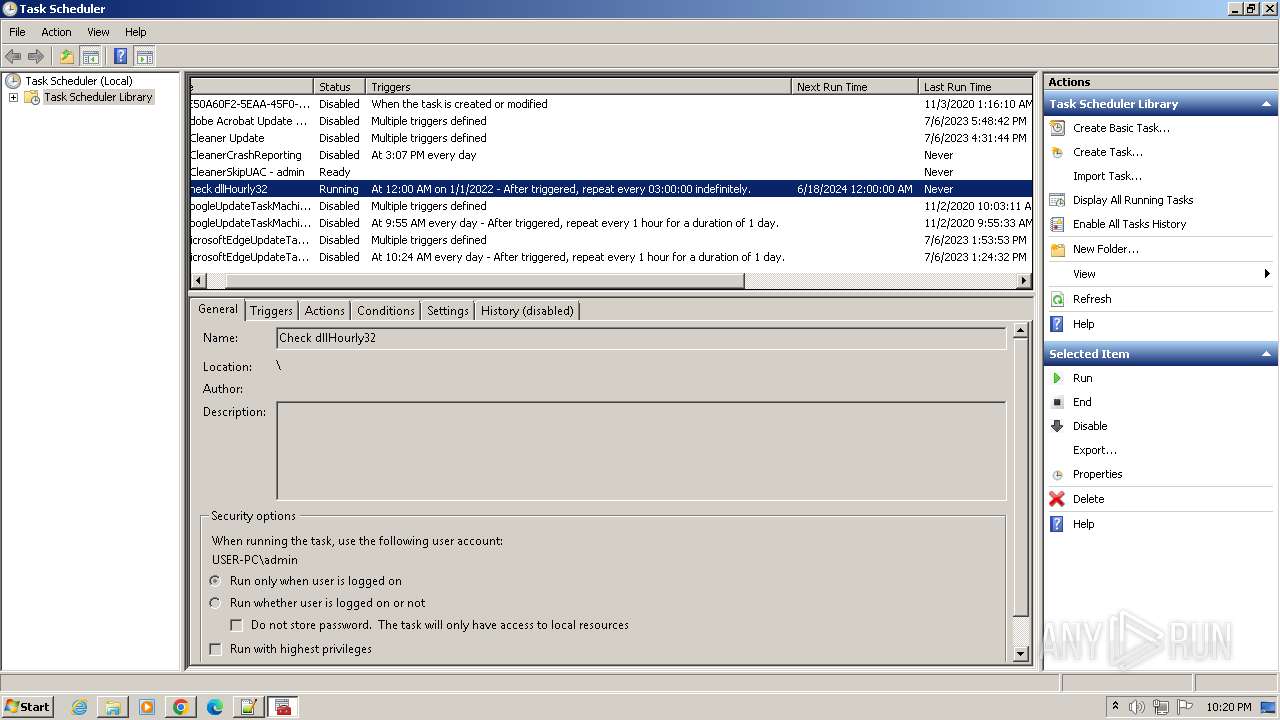Screen dimensions: 1280x720
Task: Collapse the Selected Item actions section
Action: (x=1266, y=354)
